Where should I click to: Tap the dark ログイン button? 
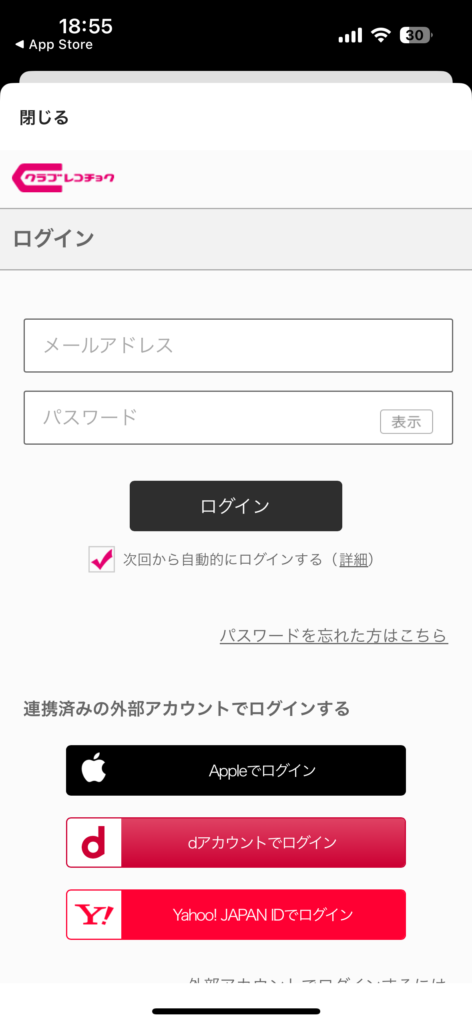point(236,506)
